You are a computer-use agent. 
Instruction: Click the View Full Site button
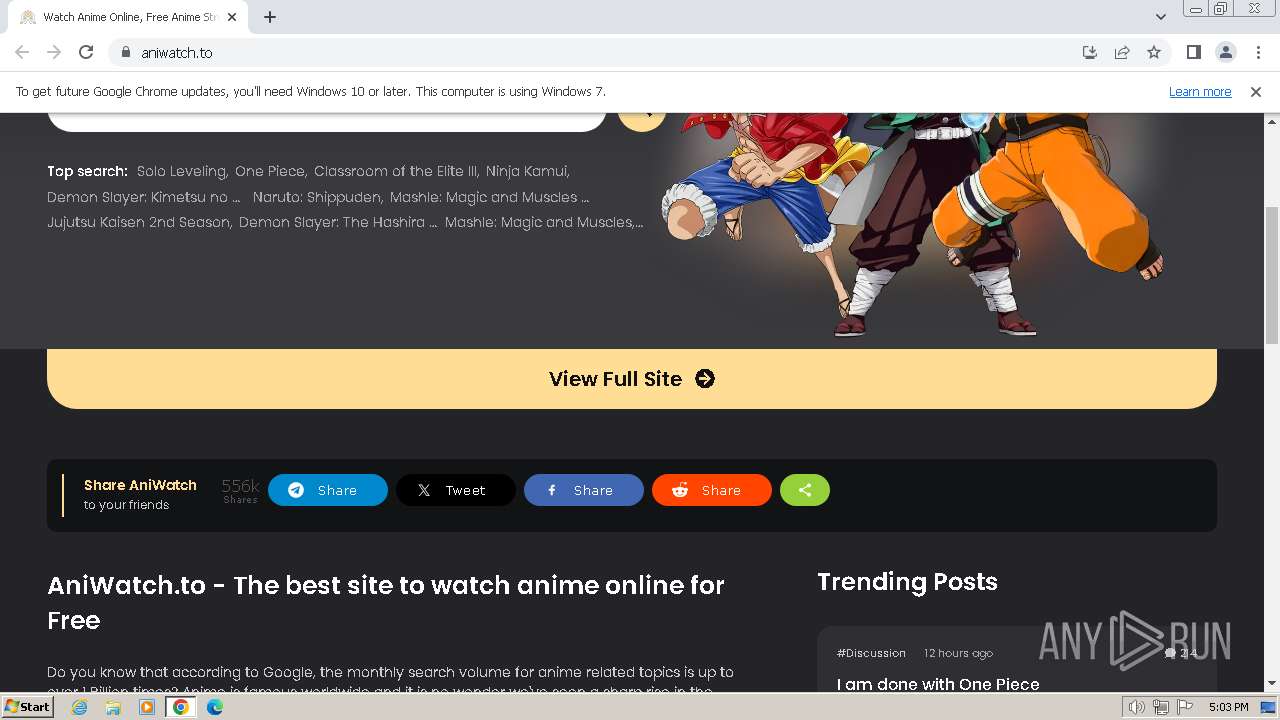point(632,378)
